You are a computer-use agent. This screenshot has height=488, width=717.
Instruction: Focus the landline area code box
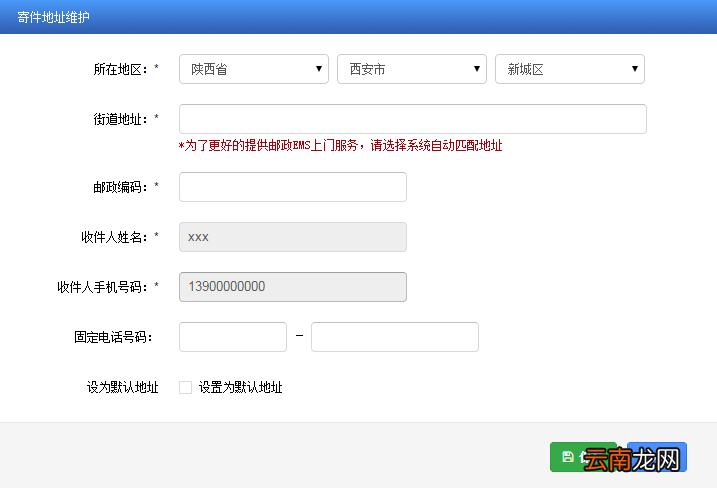[x=233, y=337]
